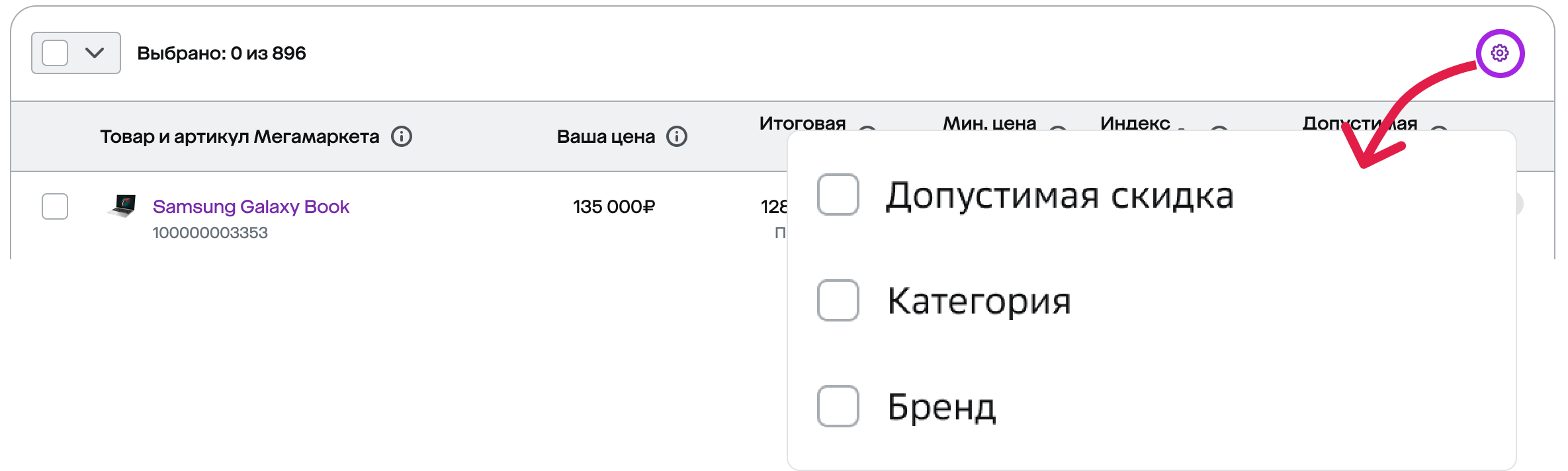Image resolution: width=1568 pixels, height=471 pixels.
Task: Click the Итоговая column header
Action: [x=803, y=123]
